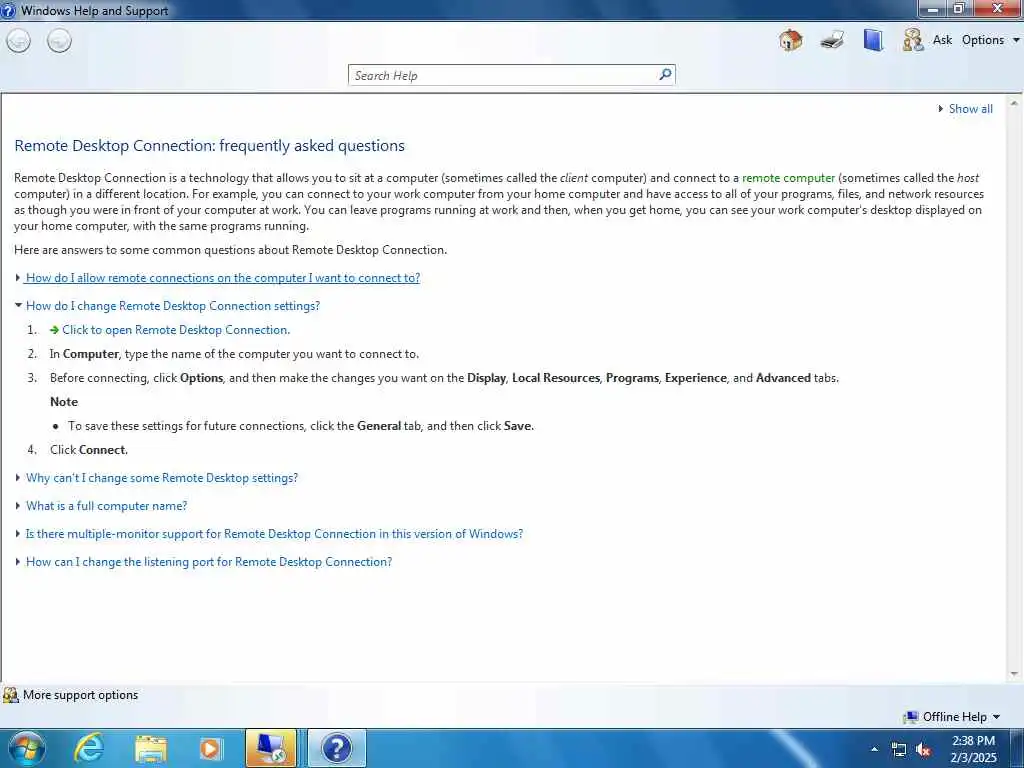Click to open Remote Desktop Connection link
Viewport: 1024px width, 768px height.
pos(176,330)
